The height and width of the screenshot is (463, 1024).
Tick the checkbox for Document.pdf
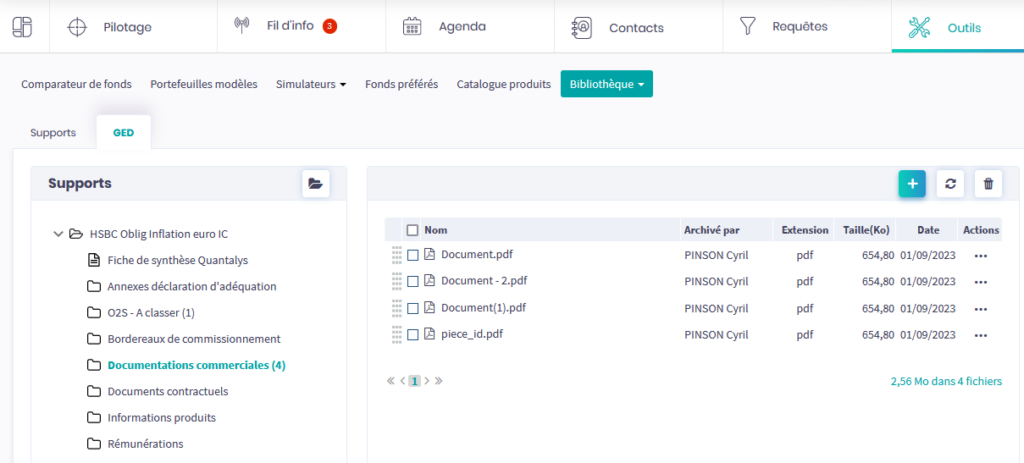point(413,256)
